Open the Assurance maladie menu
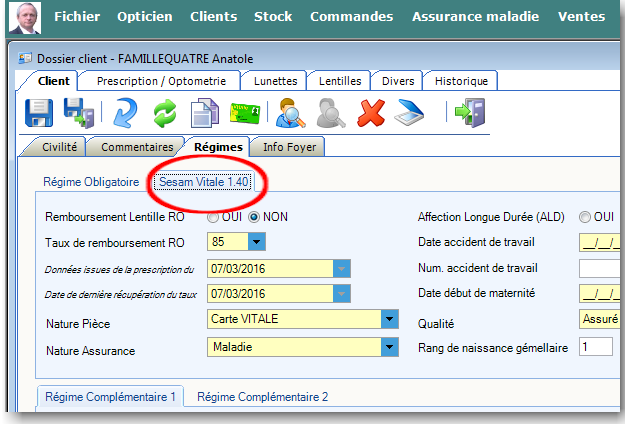This screenshot has width=625, height=424. [476, 16]
